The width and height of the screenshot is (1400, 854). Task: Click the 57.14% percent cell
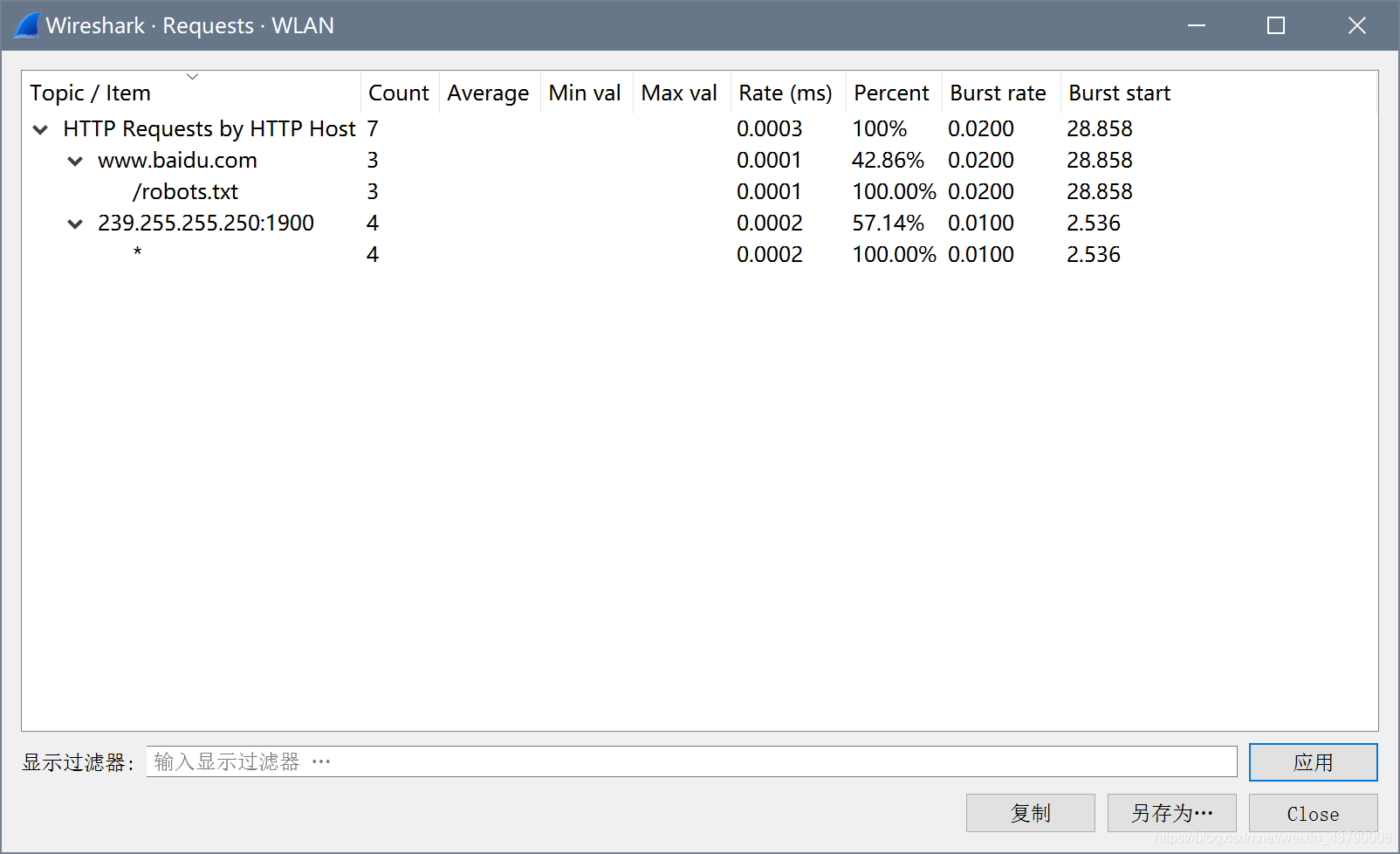[888, 224]
